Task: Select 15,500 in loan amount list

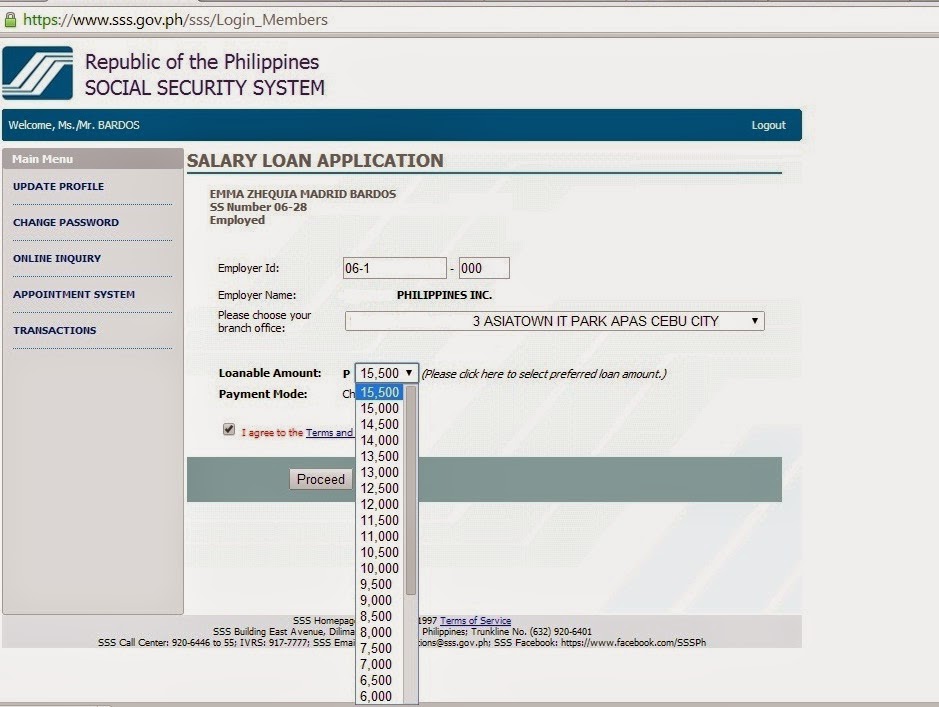Action: [x=380, y=392]
